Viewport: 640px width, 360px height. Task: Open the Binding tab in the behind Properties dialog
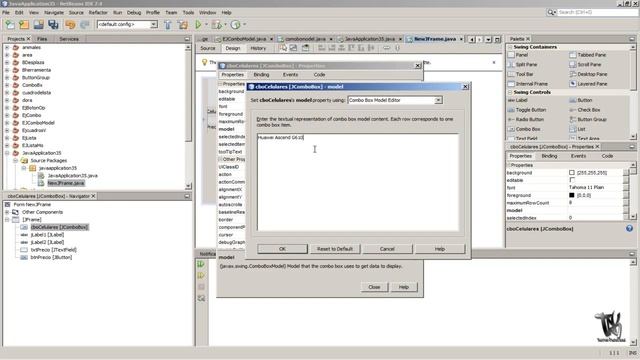pyautogui.click(x=261, y=75)
